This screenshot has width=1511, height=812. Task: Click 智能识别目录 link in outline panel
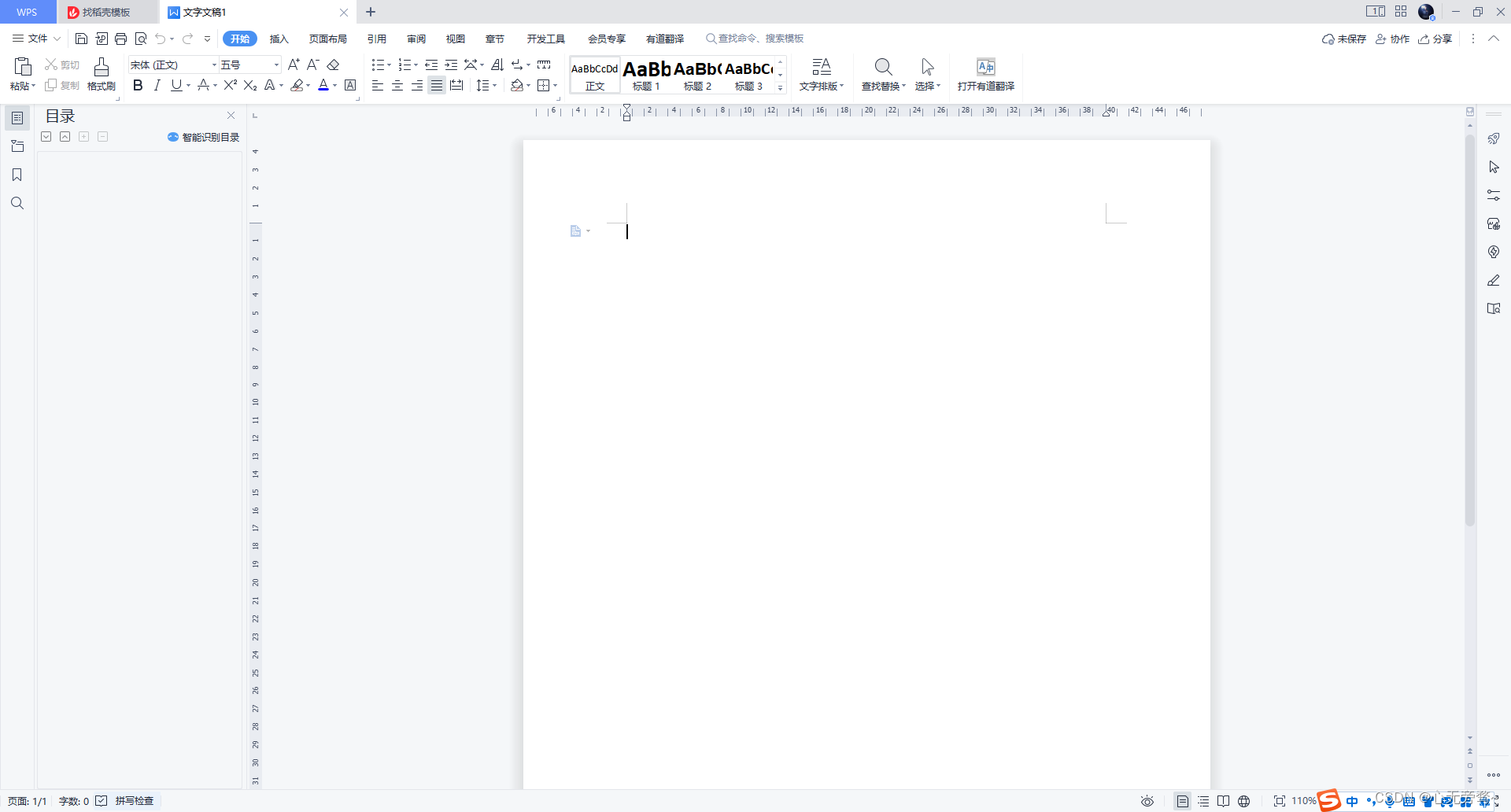204,137
